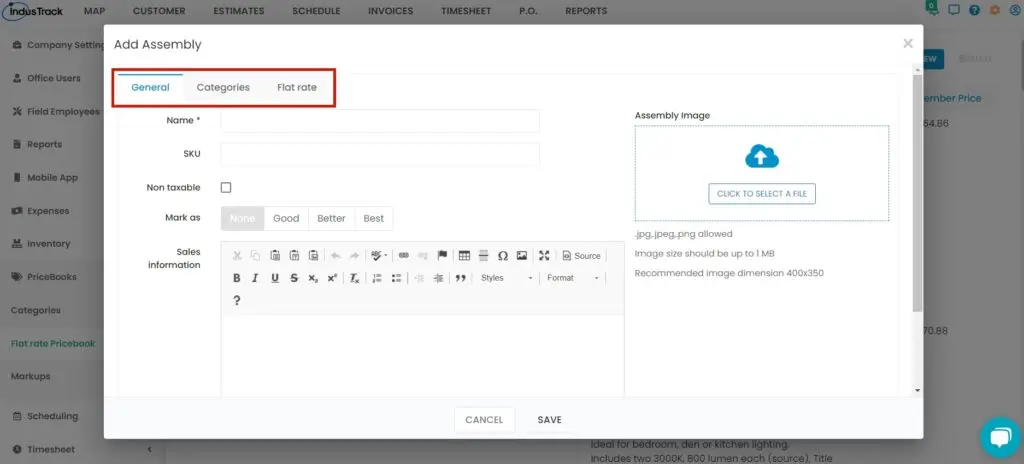Click the SAVE button
Image resolution: width=1024 pixels, height=464 pixels.
coord(549,420)
